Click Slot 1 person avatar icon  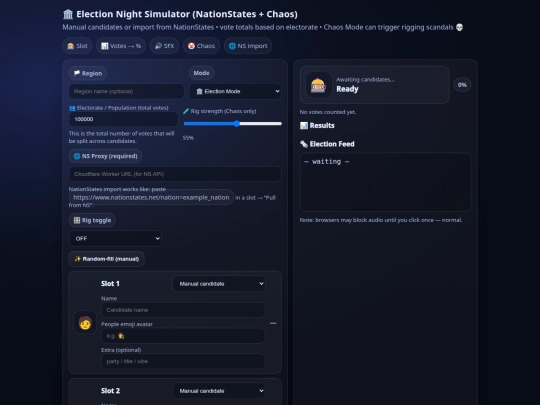85,323
